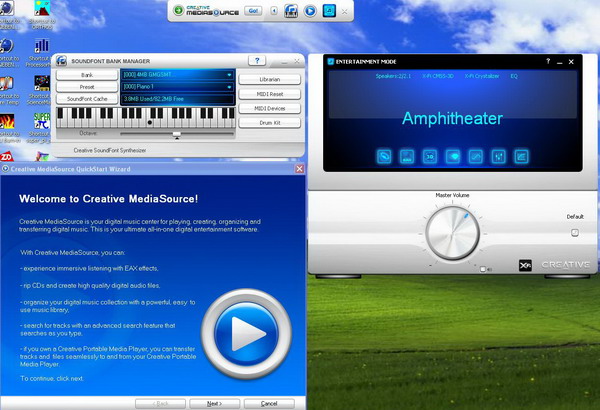Screen dimensions: 600x410
Task: Open the ScienceMark desktop shortcut
Action: tap(42, 83)
